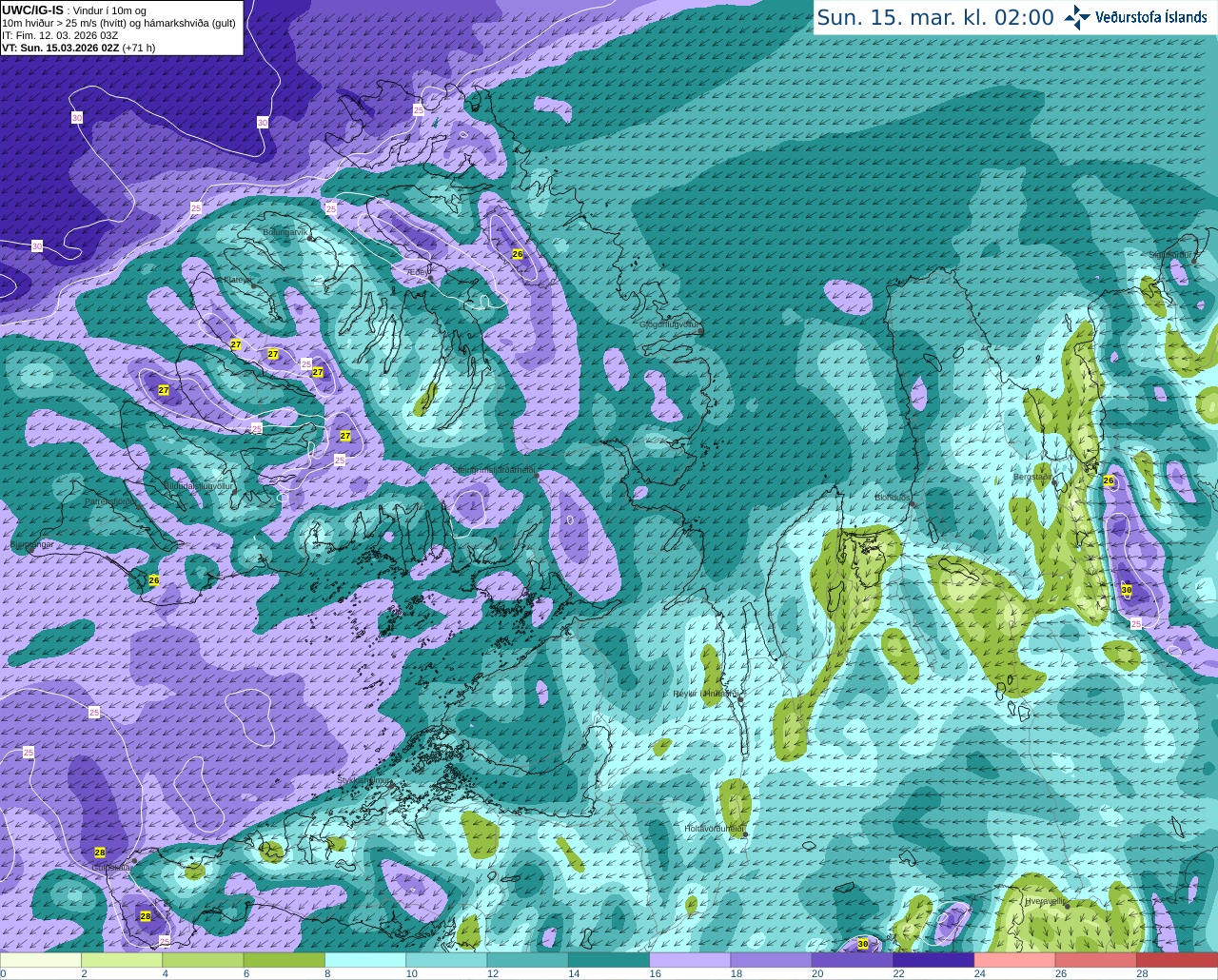Click the Holtavörðuheiði station label
Viewport: 1218px width, 980px height.
click(714, 829)
